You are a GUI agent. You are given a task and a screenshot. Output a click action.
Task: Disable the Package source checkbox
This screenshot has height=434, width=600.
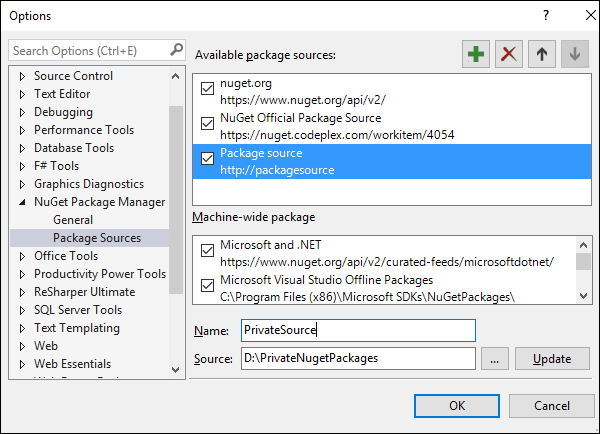pos(207,159)
